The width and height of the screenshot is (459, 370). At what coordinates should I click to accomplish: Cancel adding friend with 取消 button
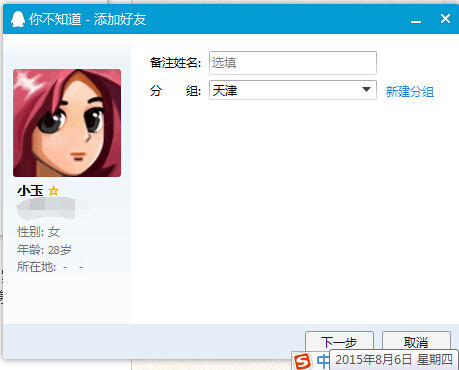coord(416,341)
